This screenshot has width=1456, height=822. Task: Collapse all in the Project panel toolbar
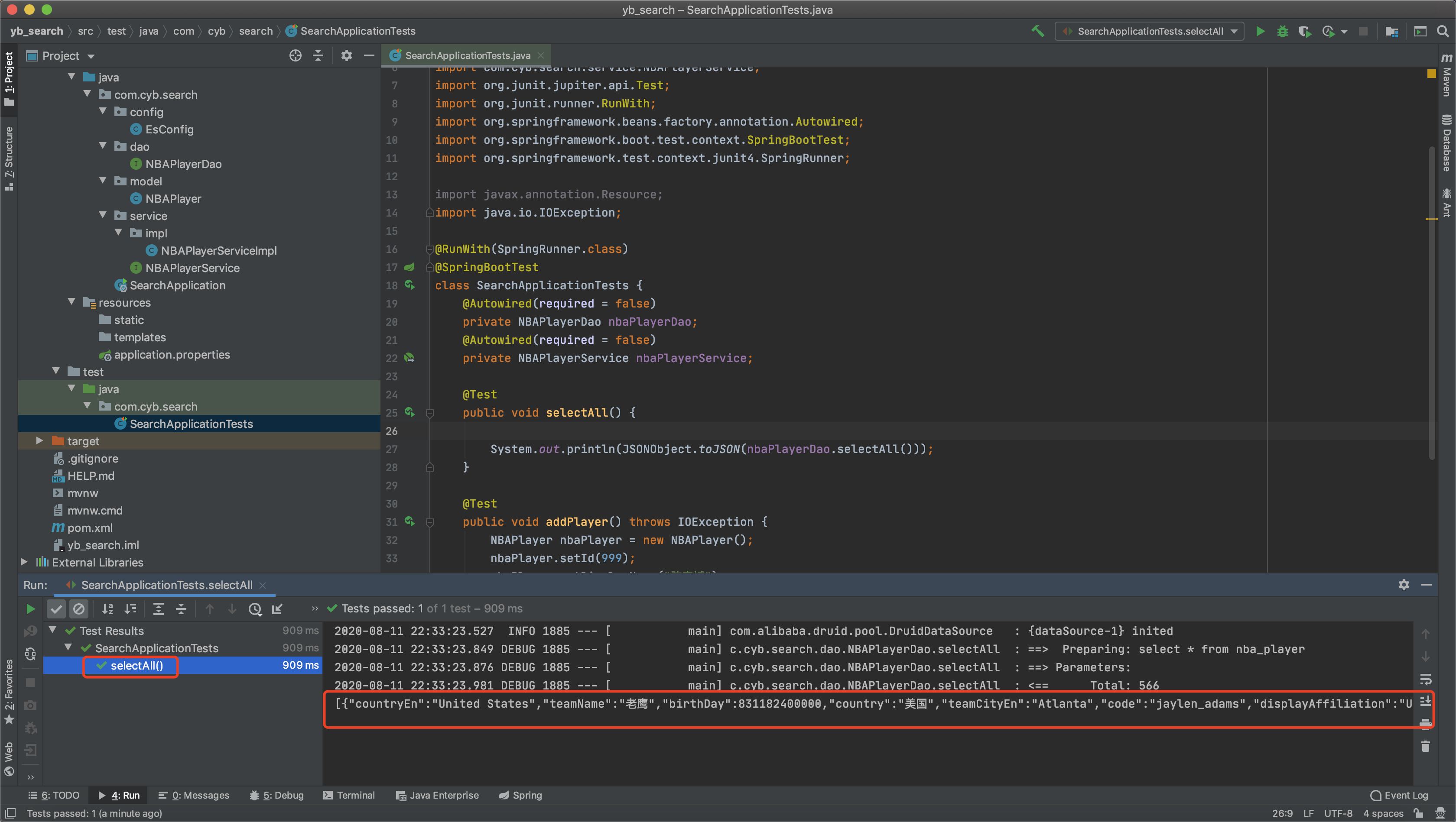click(x=318, y=55)
